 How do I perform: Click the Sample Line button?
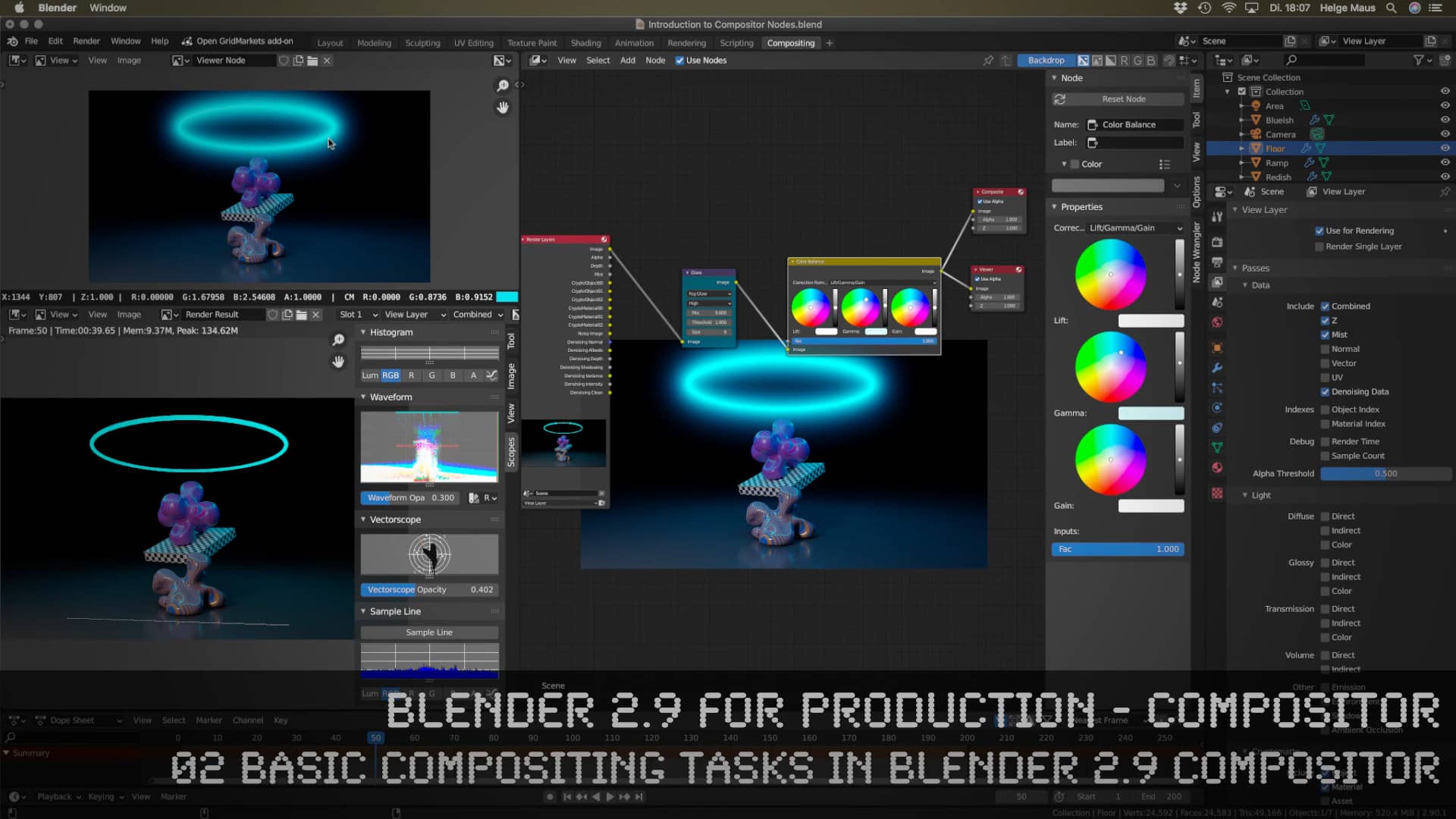[x=428, y=632]
